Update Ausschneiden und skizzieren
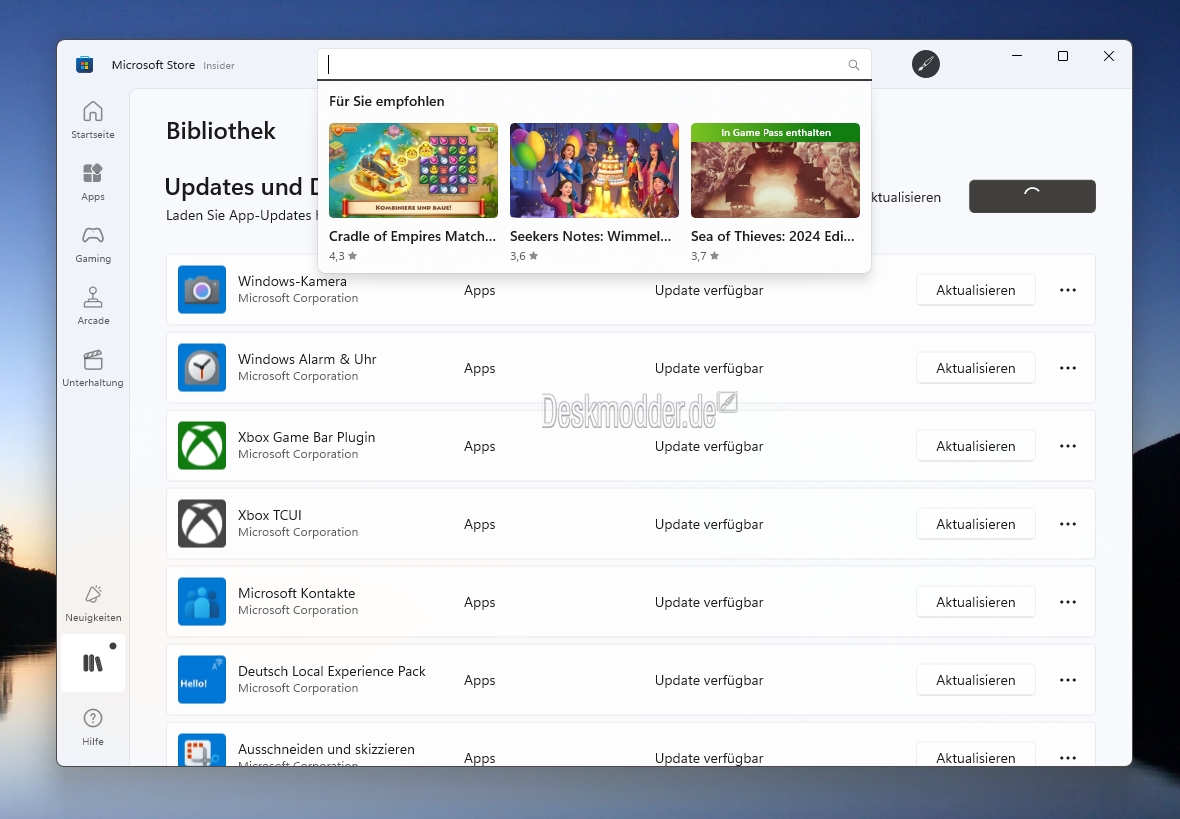 point(975,755)
